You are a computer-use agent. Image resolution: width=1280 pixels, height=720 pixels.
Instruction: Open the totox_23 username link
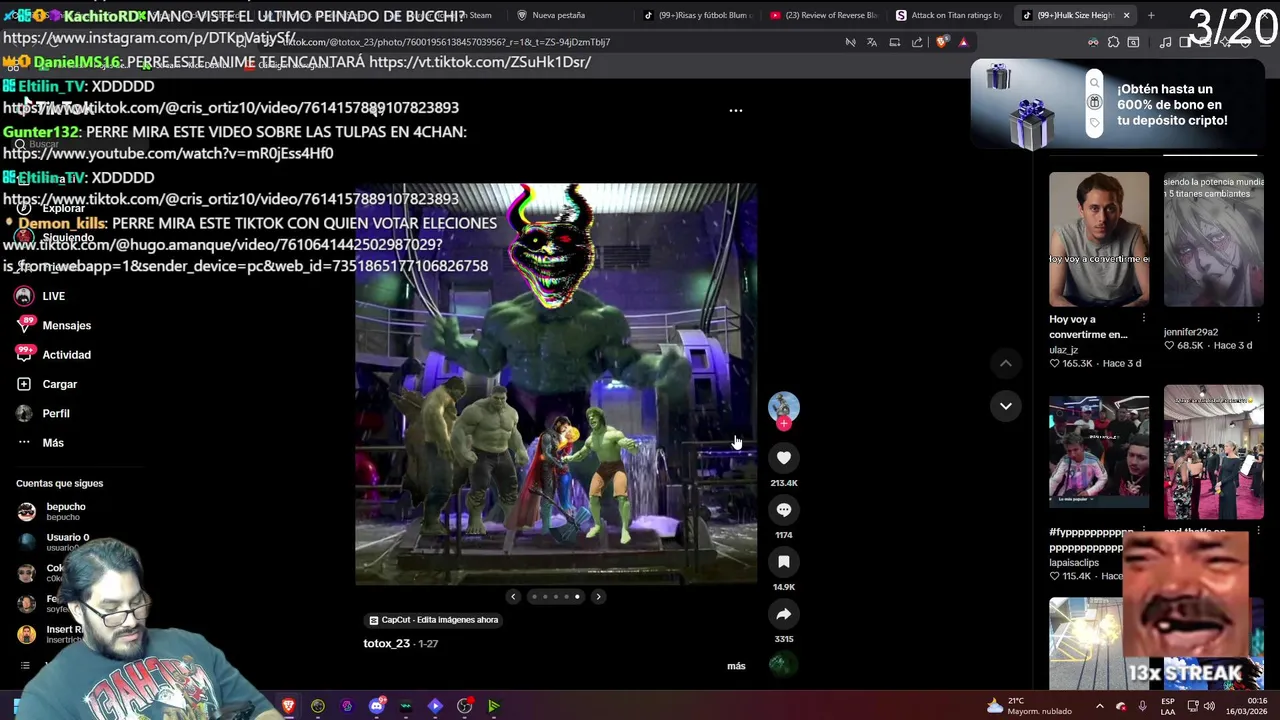coord(386,644)
